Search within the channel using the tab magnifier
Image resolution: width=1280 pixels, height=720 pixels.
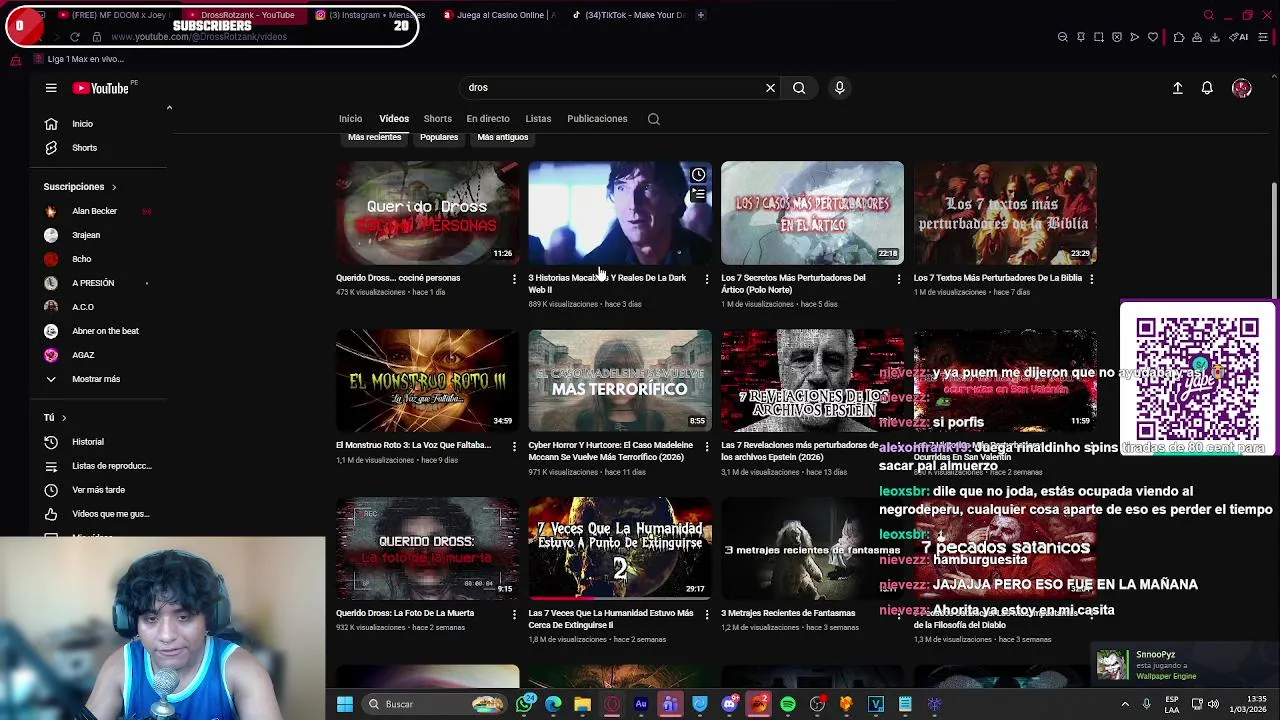[654, 119]
